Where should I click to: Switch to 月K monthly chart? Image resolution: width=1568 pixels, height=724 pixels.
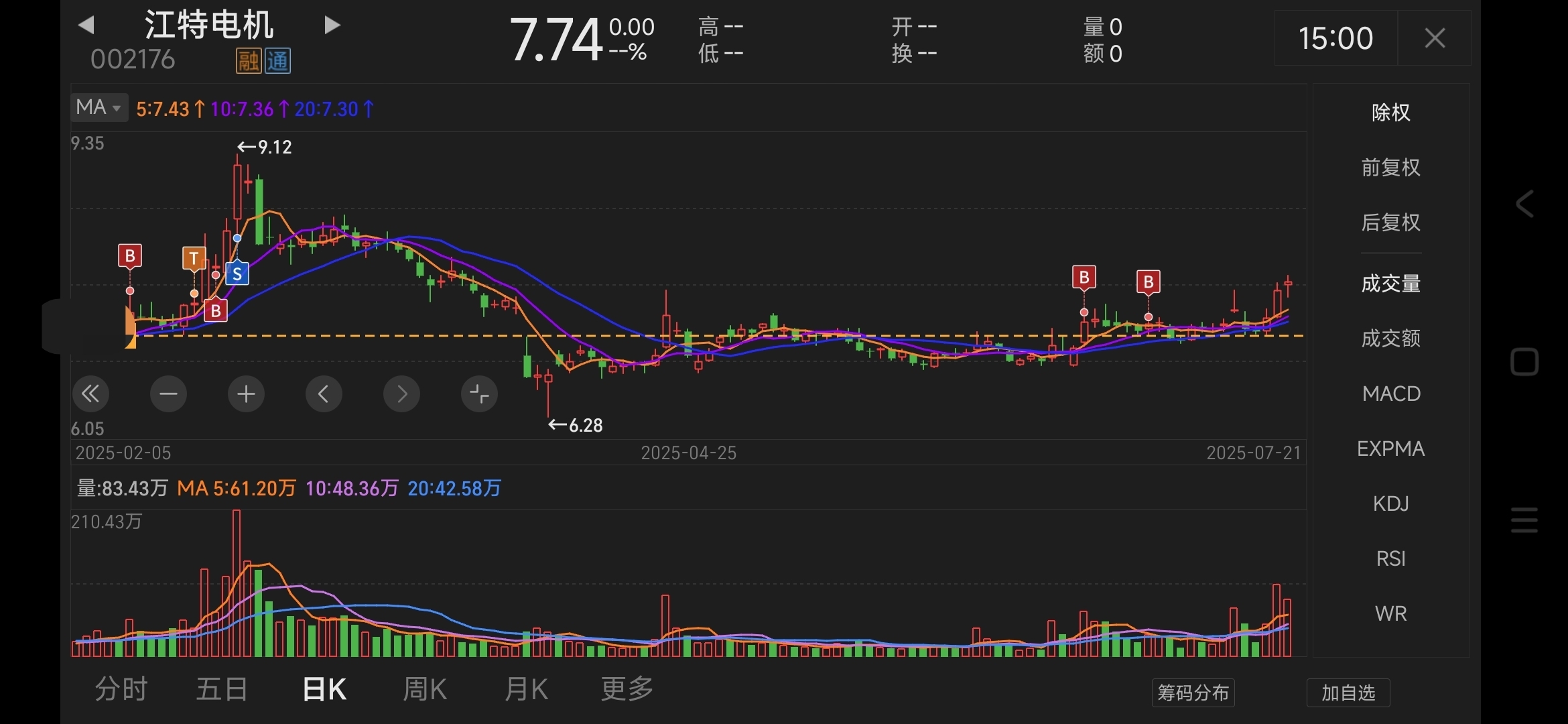coord(526,689)
